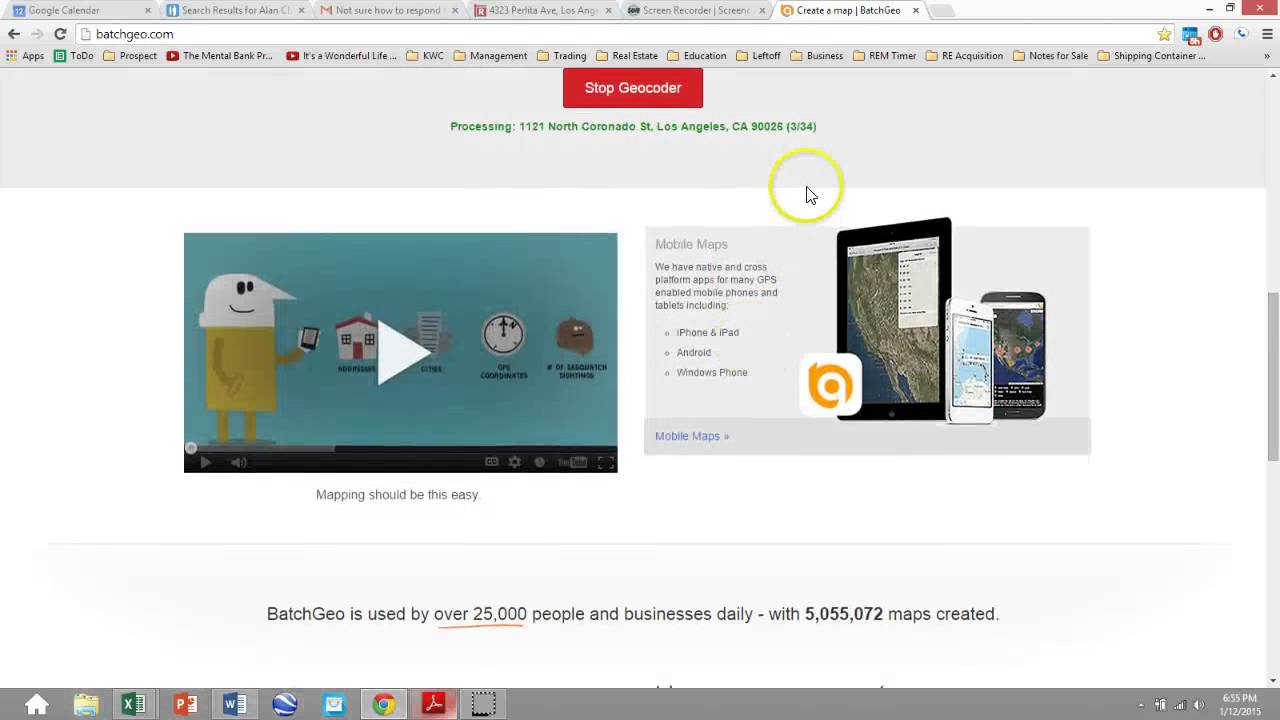Open PowerPoint from the taskbar

click(185, 705)
